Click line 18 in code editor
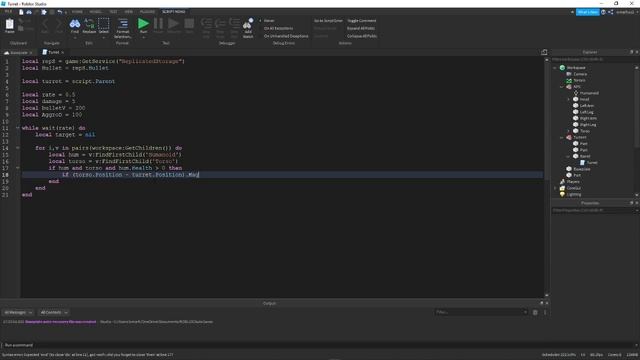 [282, 175]
